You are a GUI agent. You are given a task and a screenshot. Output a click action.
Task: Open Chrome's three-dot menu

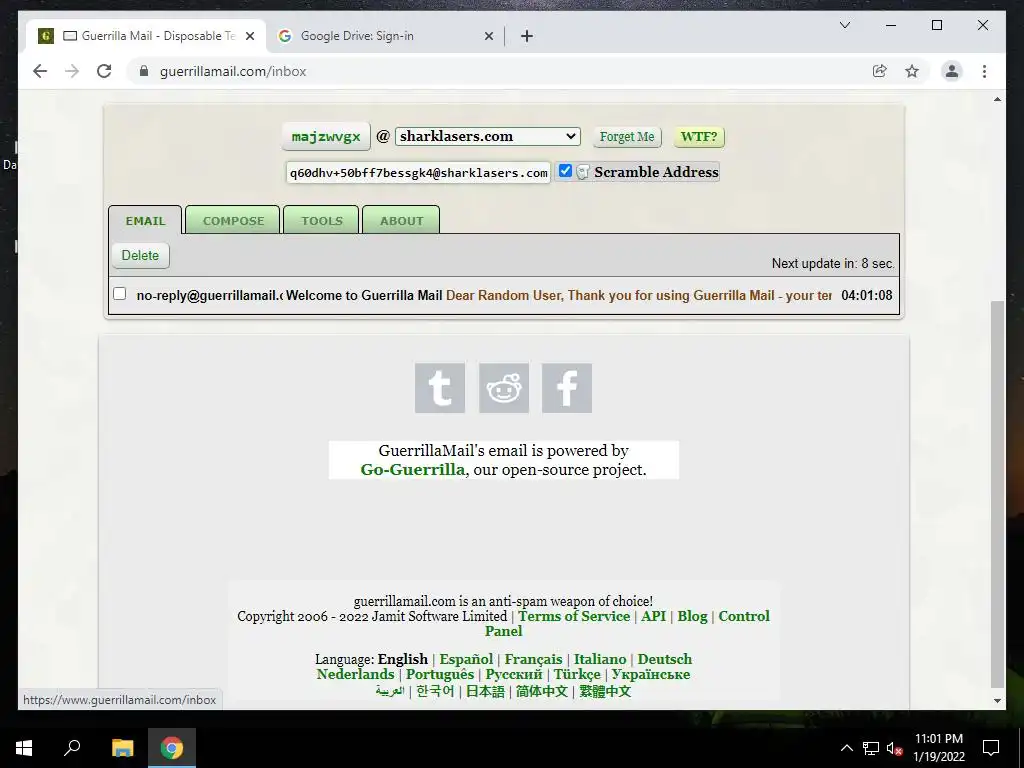click(x=984, y=71)
